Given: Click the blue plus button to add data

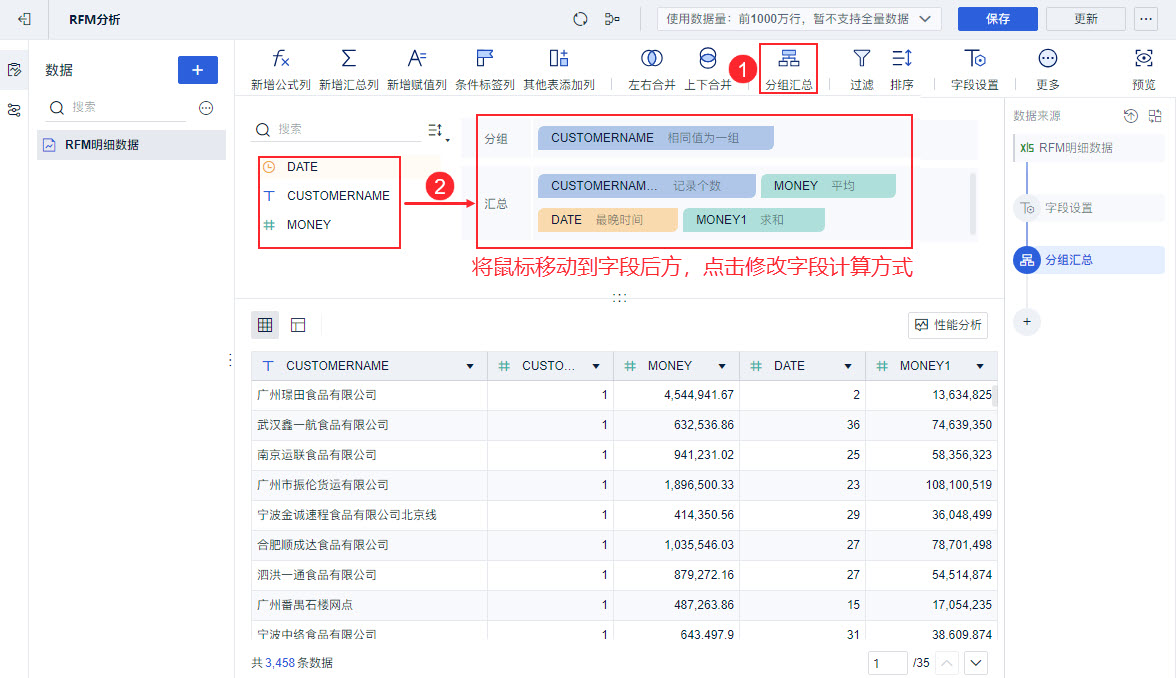Looking at the screenshot, I should click(x=198, y=70).
